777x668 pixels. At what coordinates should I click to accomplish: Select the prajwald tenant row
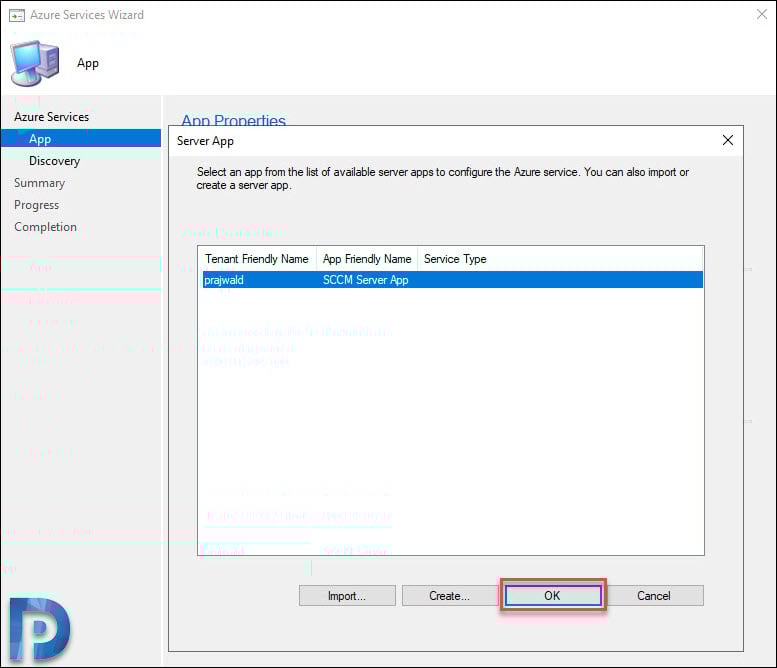(x=452, y=280)
